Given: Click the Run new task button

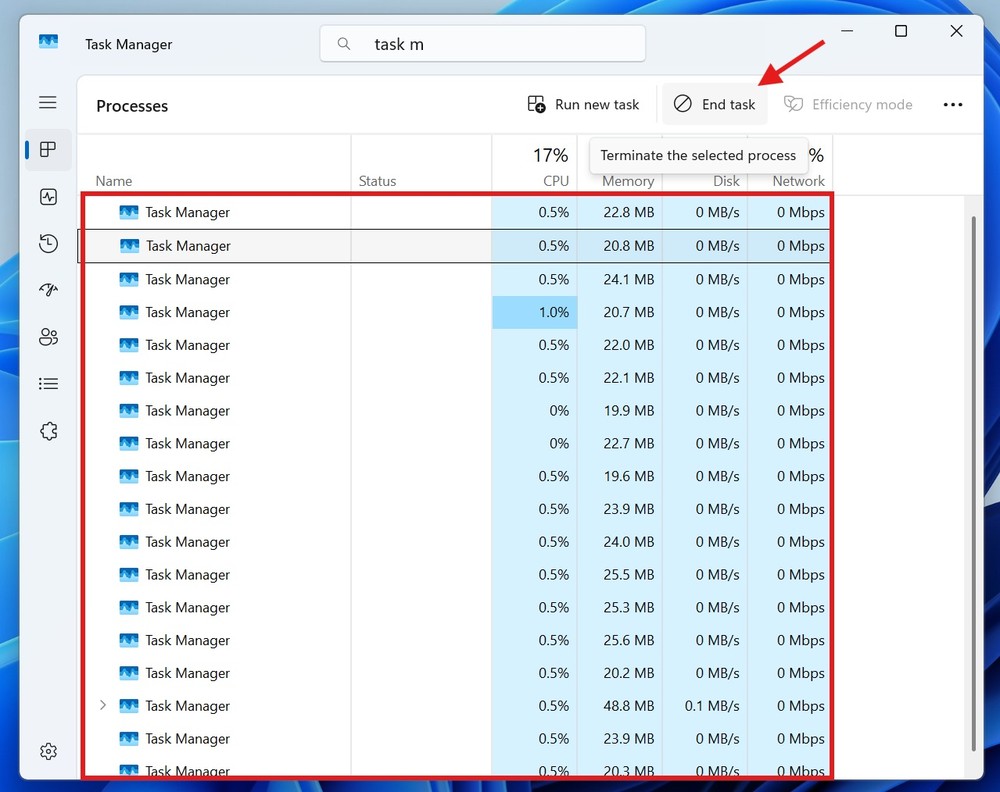Looking at the screenshot, I should (x=583, y=104).
